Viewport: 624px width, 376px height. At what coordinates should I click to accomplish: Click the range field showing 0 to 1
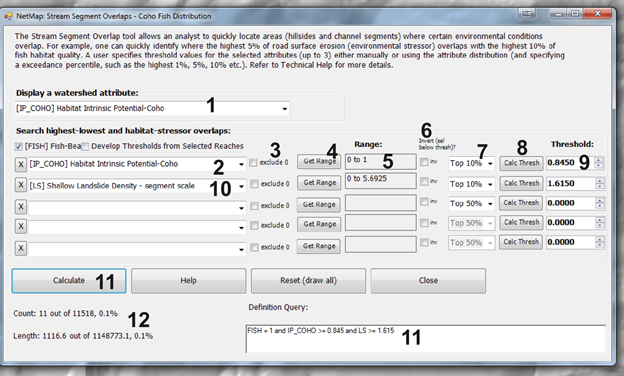coord(381,162)
